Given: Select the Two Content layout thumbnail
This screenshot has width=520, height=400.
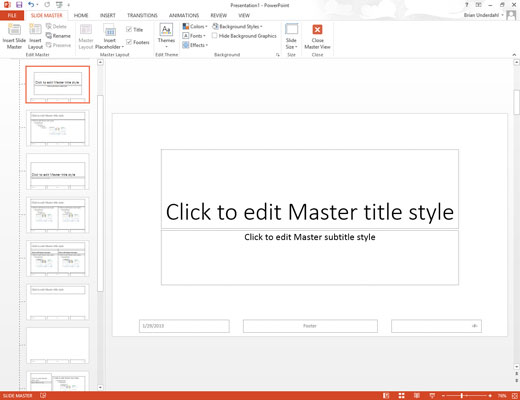Looking at the screenshot, I should 58,215.
